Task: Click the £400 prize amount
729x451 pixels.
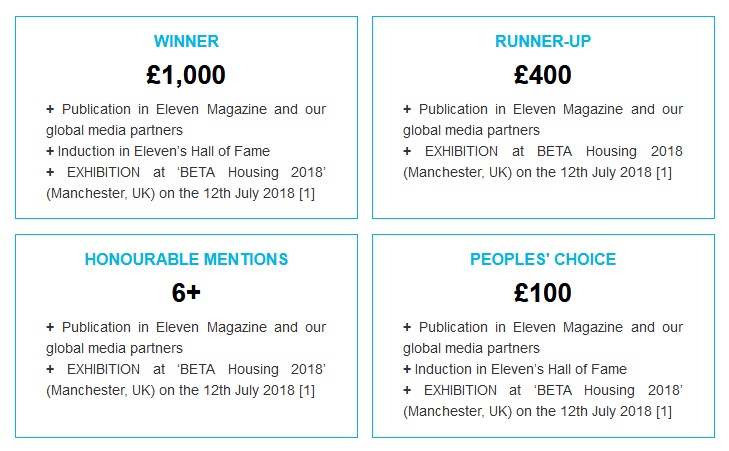Action: coord(543,75)
